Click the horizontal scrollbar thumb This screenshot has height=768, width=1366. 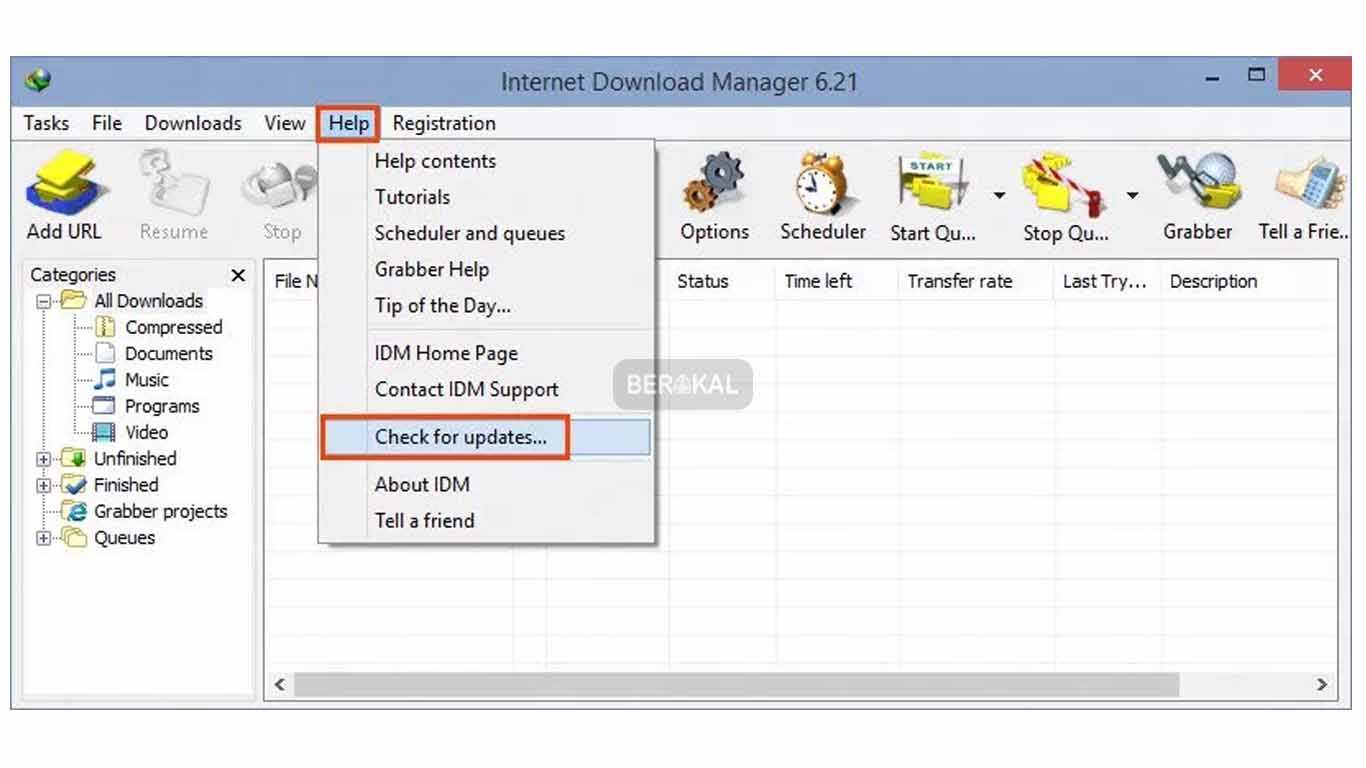(x=736, y=685)
